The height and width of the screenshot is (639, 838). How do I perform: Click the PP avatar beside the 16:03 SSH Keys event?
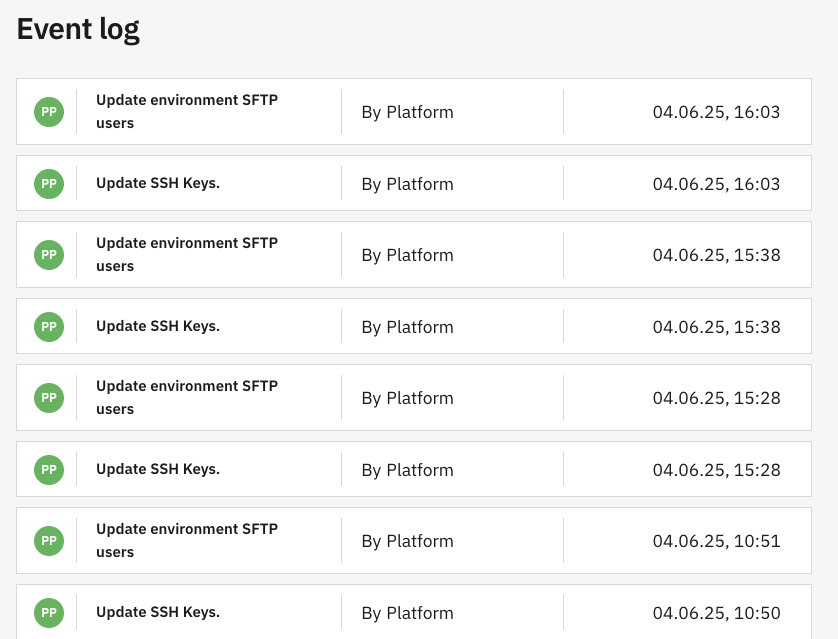click(x=49, y=184)
